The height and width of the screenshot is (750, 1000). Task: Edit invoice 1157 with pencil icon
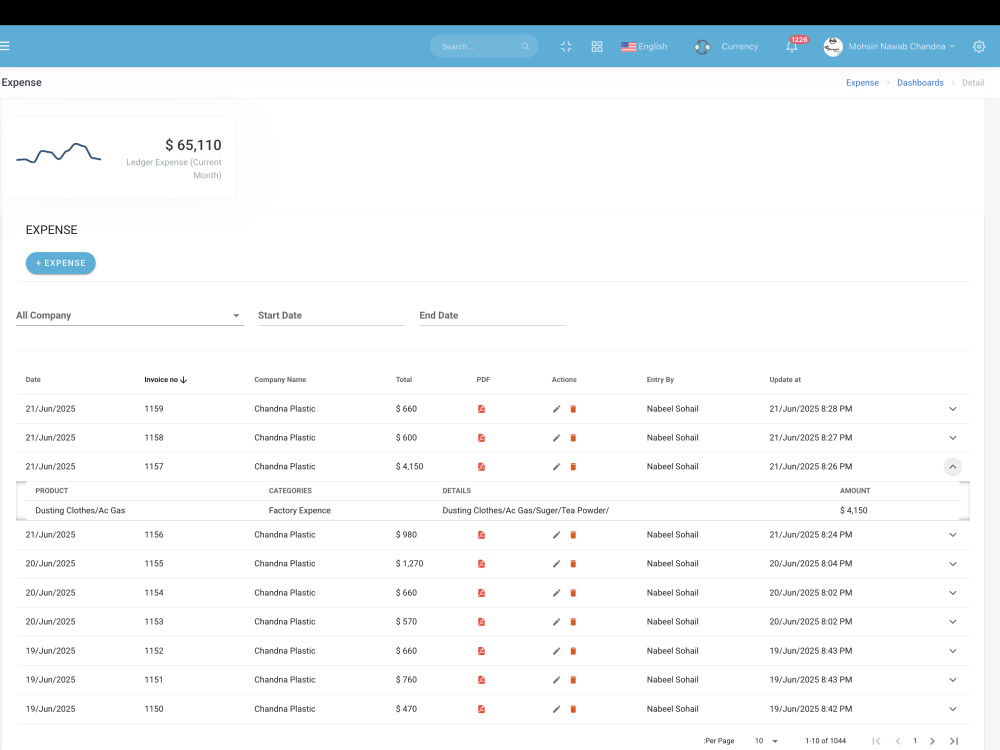[x=556, y=467]
